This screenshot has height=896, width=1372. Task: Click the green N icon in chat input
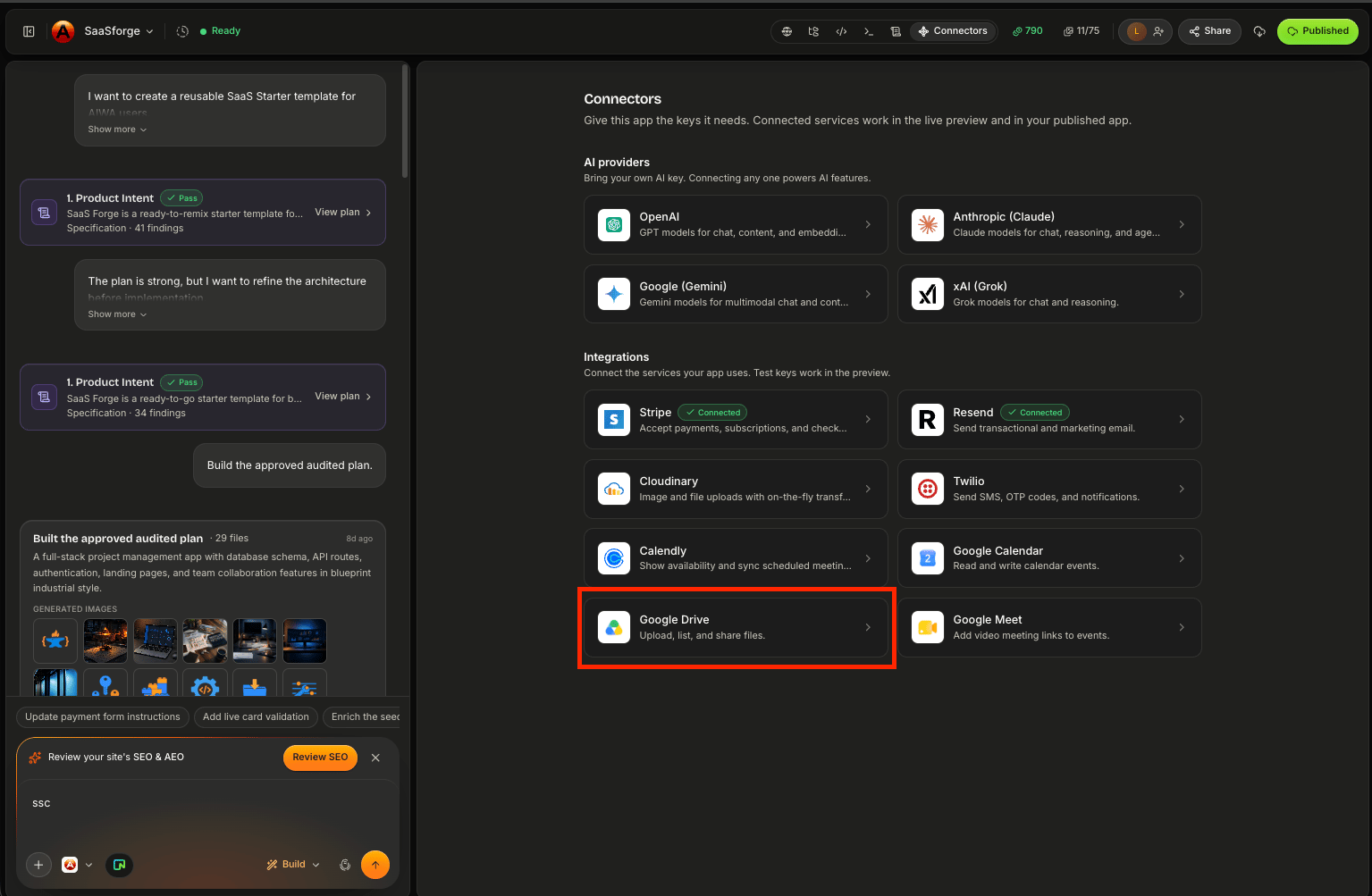(119, 865)
